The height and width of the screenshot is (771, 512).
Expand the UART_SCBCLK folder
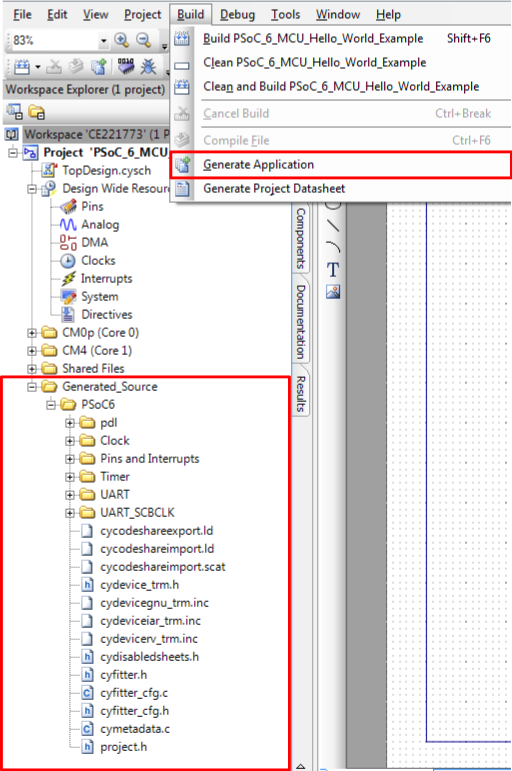[x=69, y=513]
